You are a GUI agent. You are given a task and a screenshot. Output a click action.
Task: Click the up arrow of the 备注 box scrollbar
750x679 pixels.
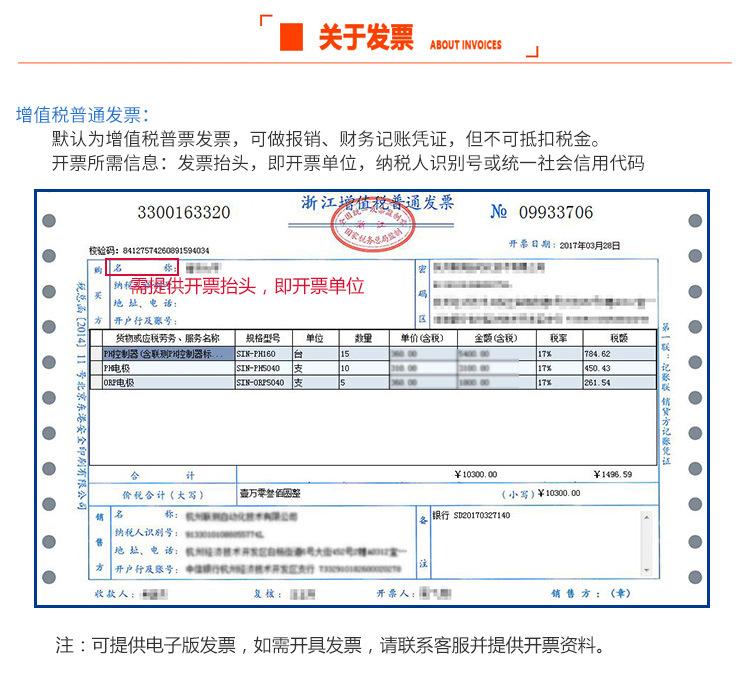pyautogui.click(x=646, y=517)
